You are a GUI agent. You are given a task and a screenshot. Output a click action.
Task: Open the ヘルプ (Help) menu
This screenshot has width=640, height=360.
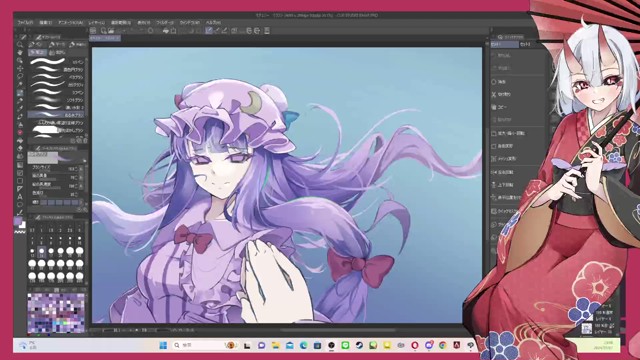point(213,22)
